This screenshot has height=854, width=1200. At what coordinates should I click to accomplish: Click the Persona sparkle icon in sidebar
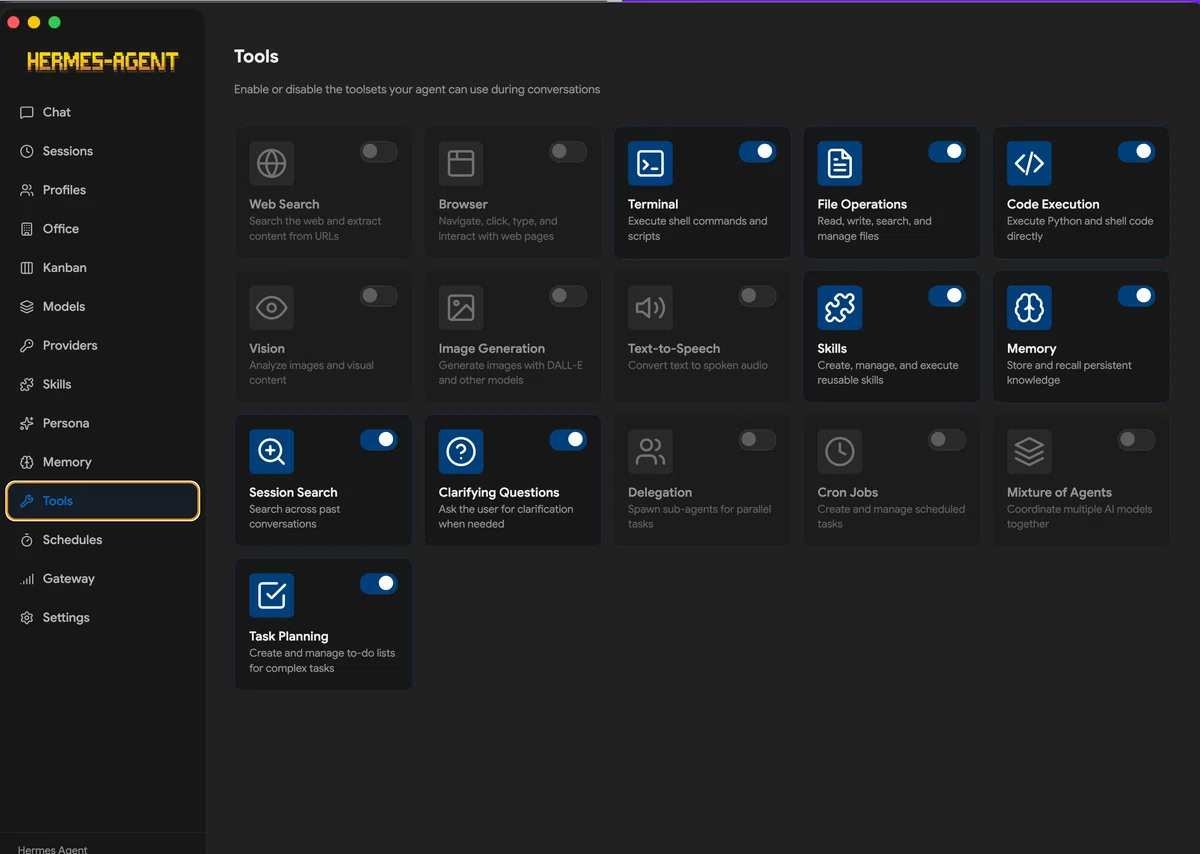point(27,424)
